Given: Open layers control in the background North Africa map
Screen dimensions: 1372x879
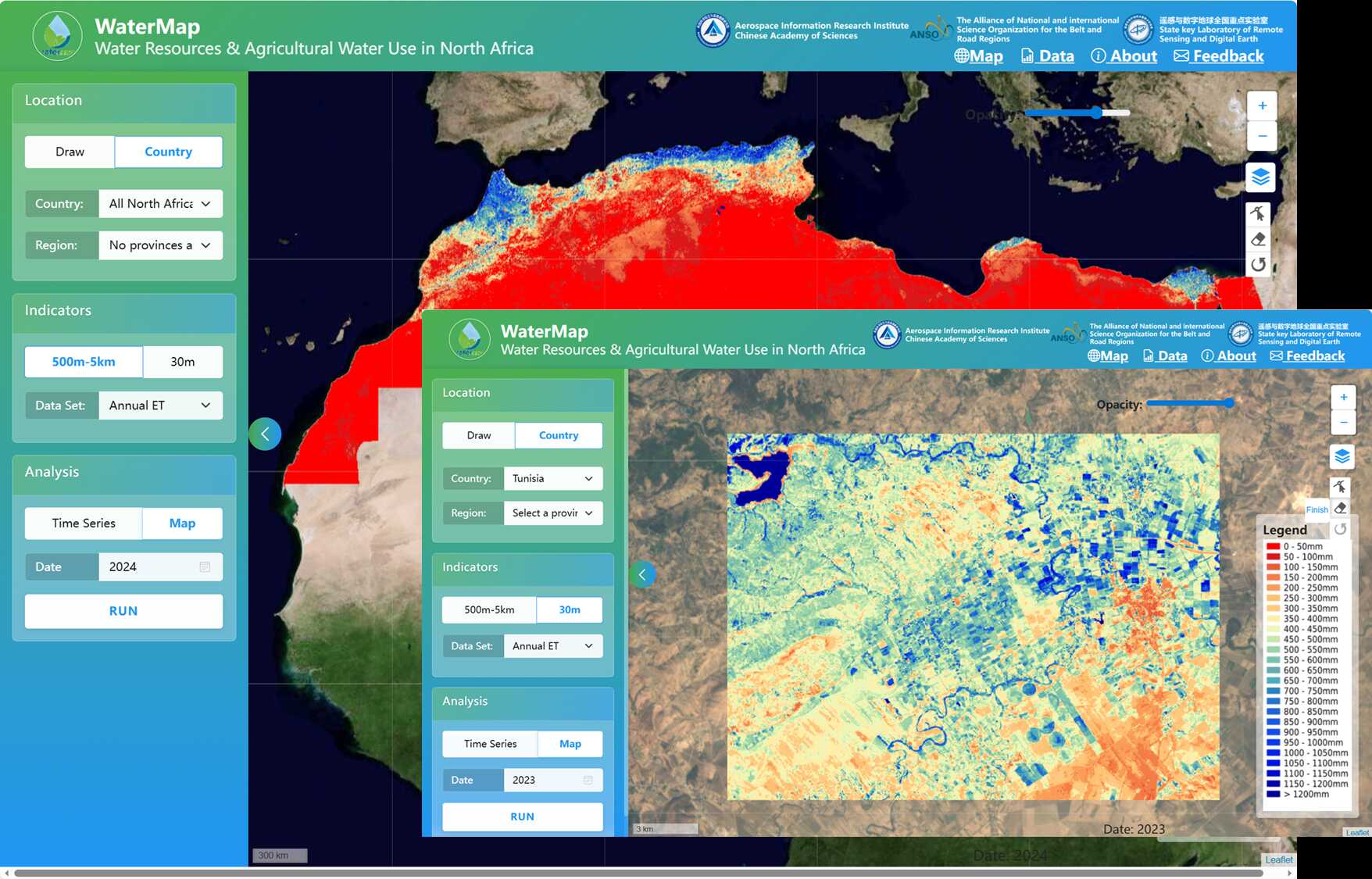Looking at the screenshot, I should point(1260,177).
